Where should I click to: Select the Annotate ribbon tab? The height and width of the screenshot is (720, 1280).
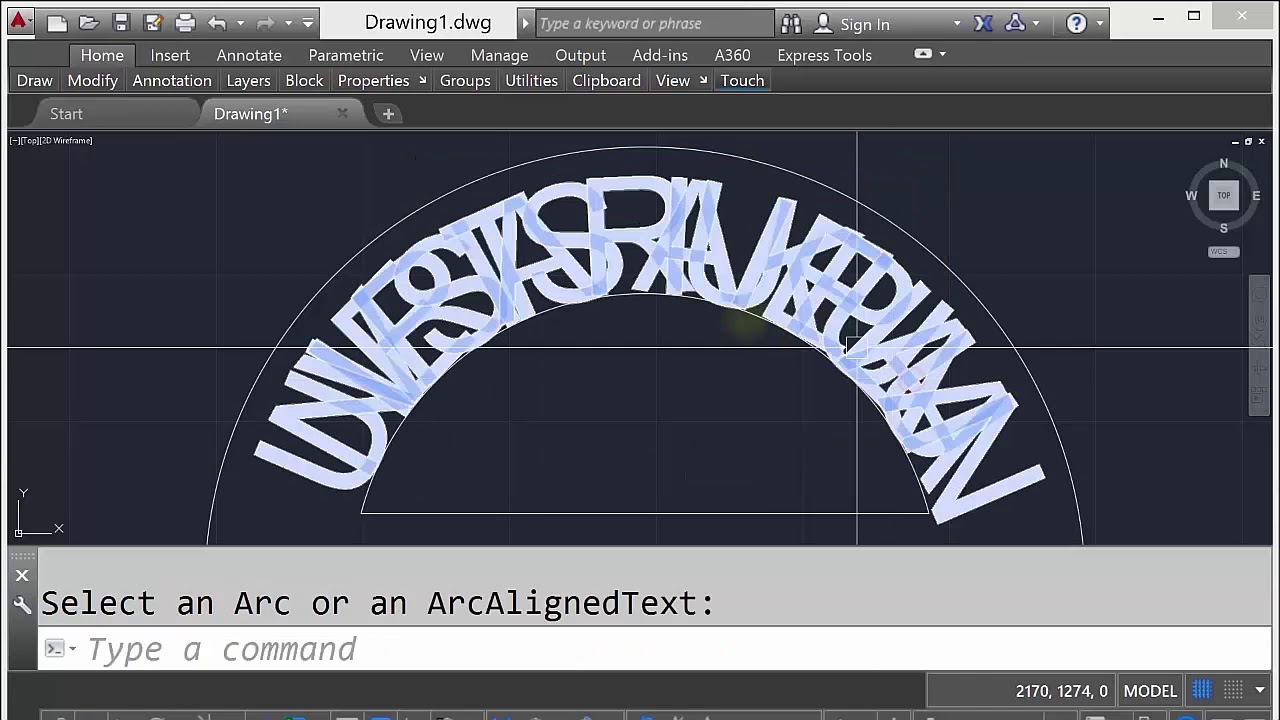point(249,55)
